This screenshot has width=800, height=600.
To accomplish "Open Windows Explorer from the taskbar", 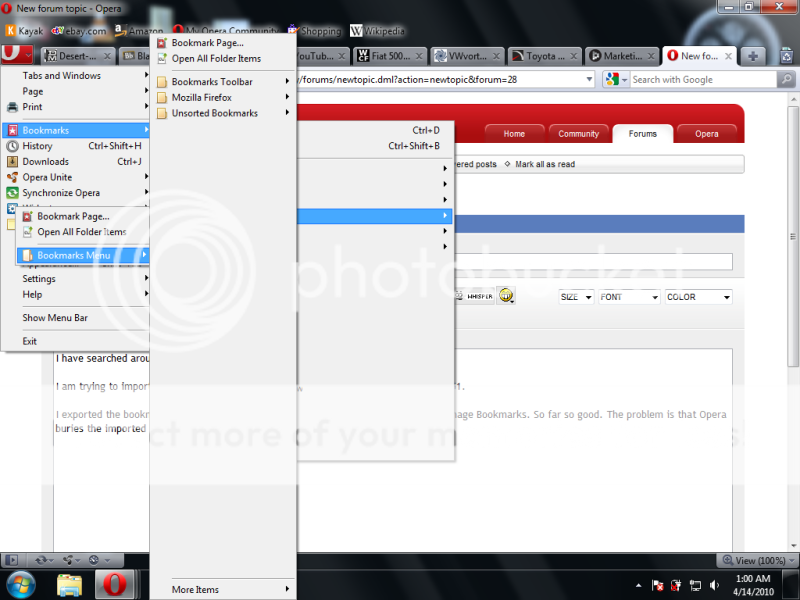I will 70,583.
